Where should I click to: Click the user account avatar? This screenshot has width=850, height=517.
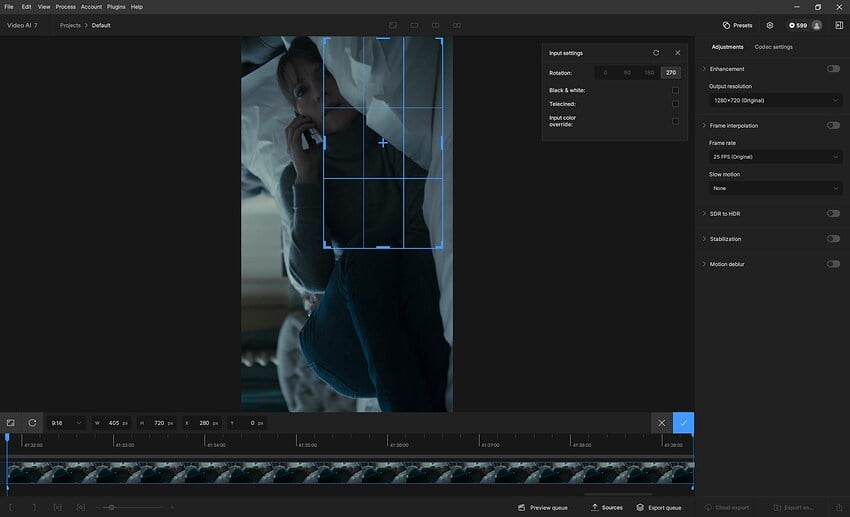point(817,25)
